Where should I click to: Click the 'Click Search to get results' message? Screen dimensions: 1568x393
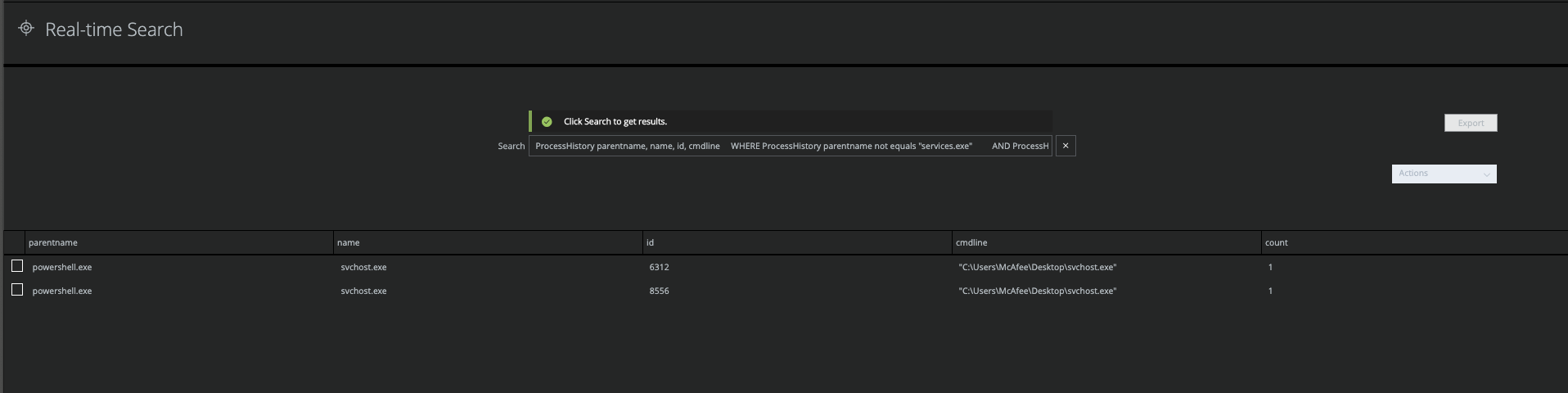coord(615,121)
